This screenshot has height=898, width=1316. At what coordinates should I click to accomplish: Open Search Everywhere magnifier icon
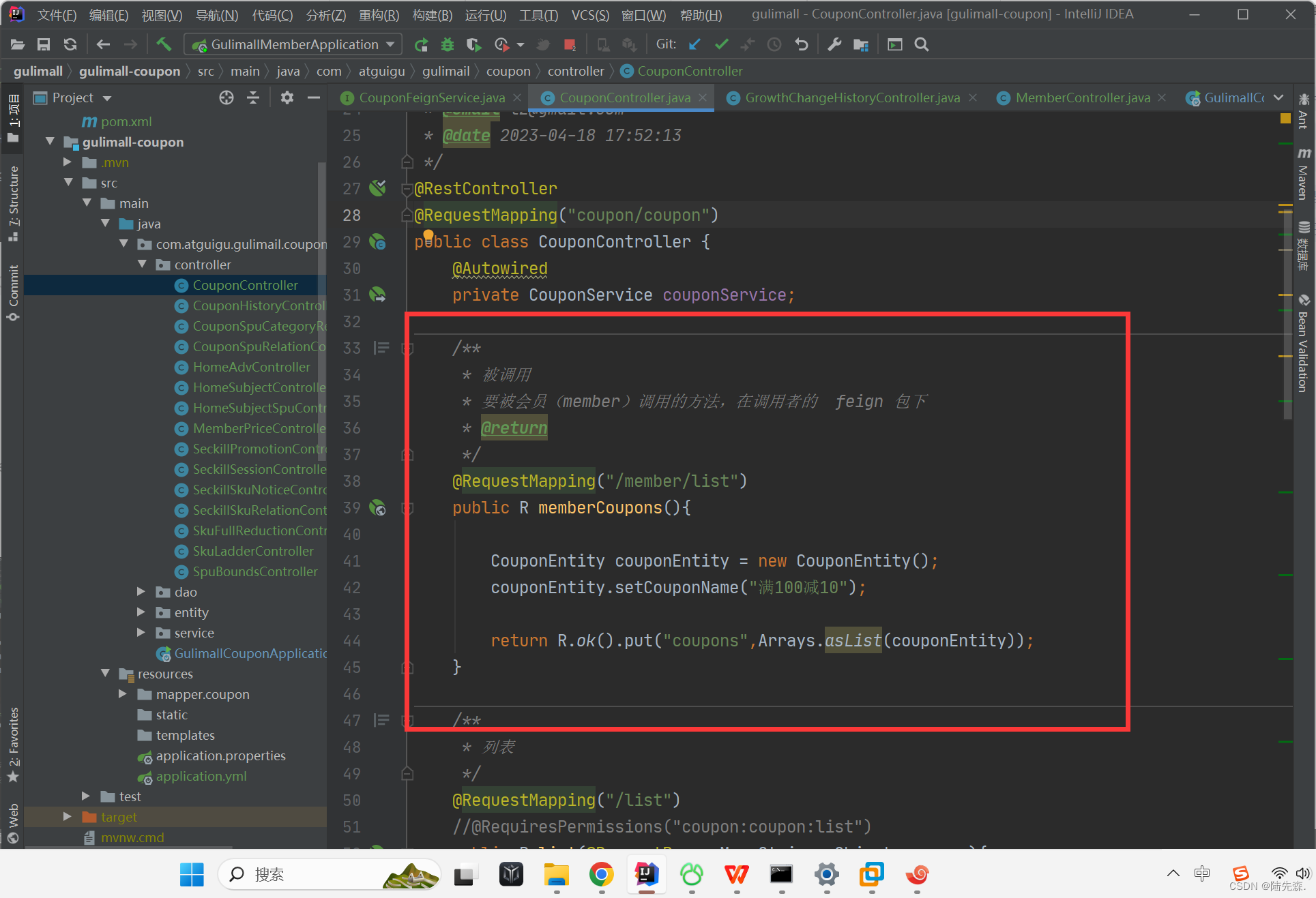pos(922,44)
